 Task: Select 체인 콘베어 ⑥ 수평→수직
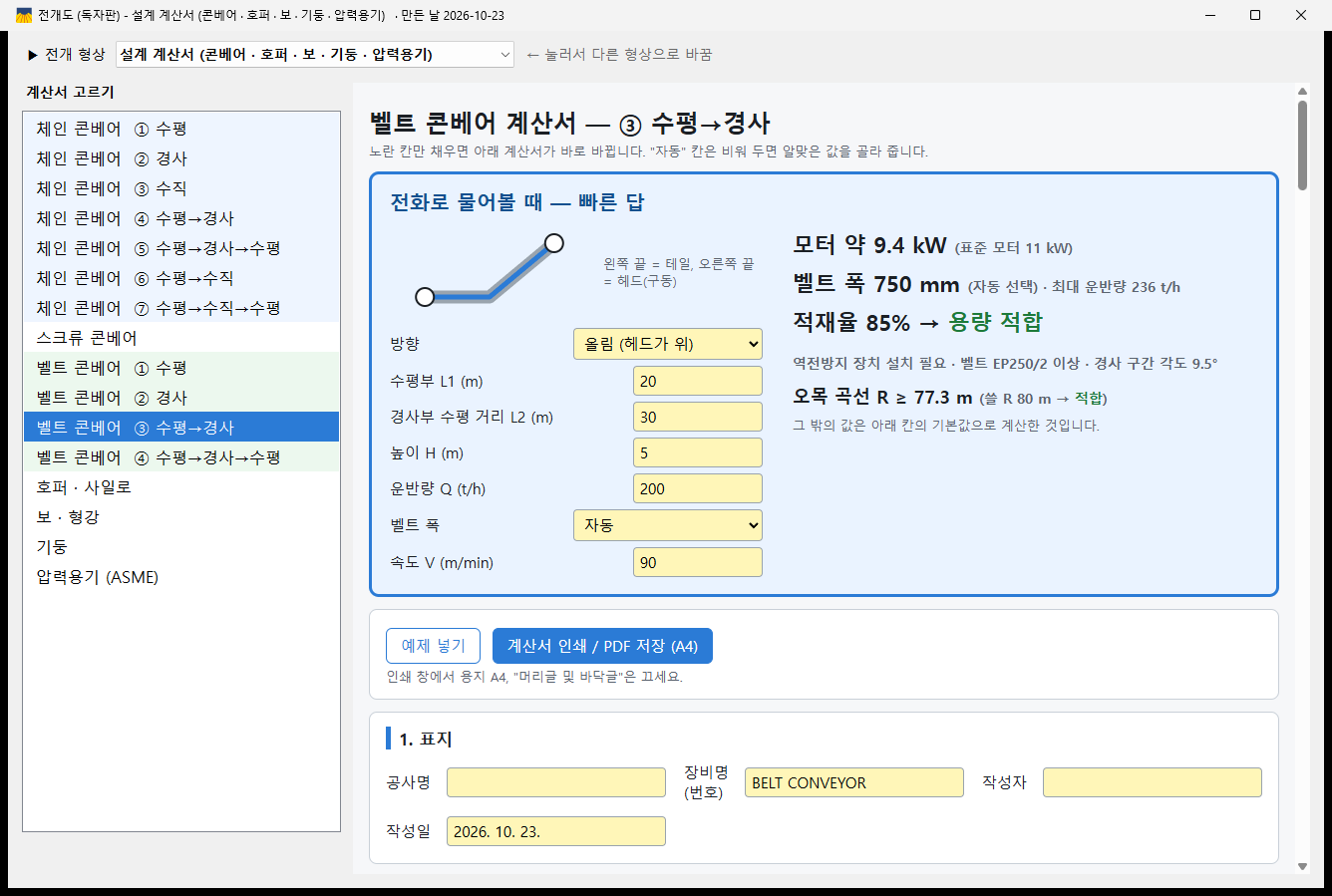[x=181, y=278]
